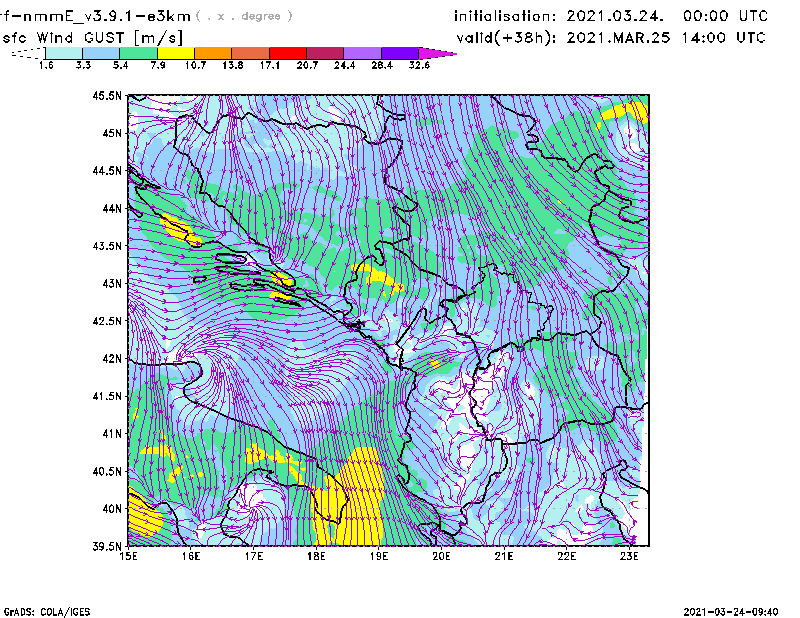Click the light blue 3.3–5.4 legend swatch

coord(101,53)
